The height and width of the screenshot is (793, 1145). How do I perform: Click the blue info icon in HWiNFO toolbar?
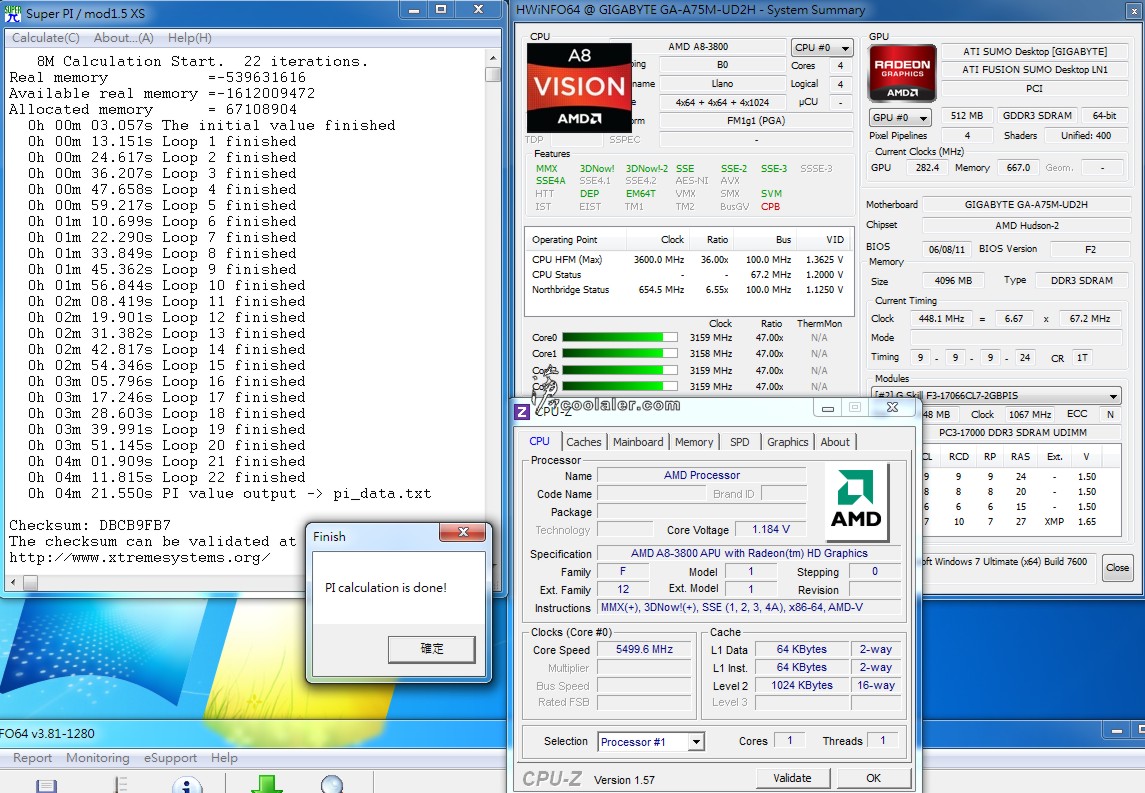click(x=187, y=784)
